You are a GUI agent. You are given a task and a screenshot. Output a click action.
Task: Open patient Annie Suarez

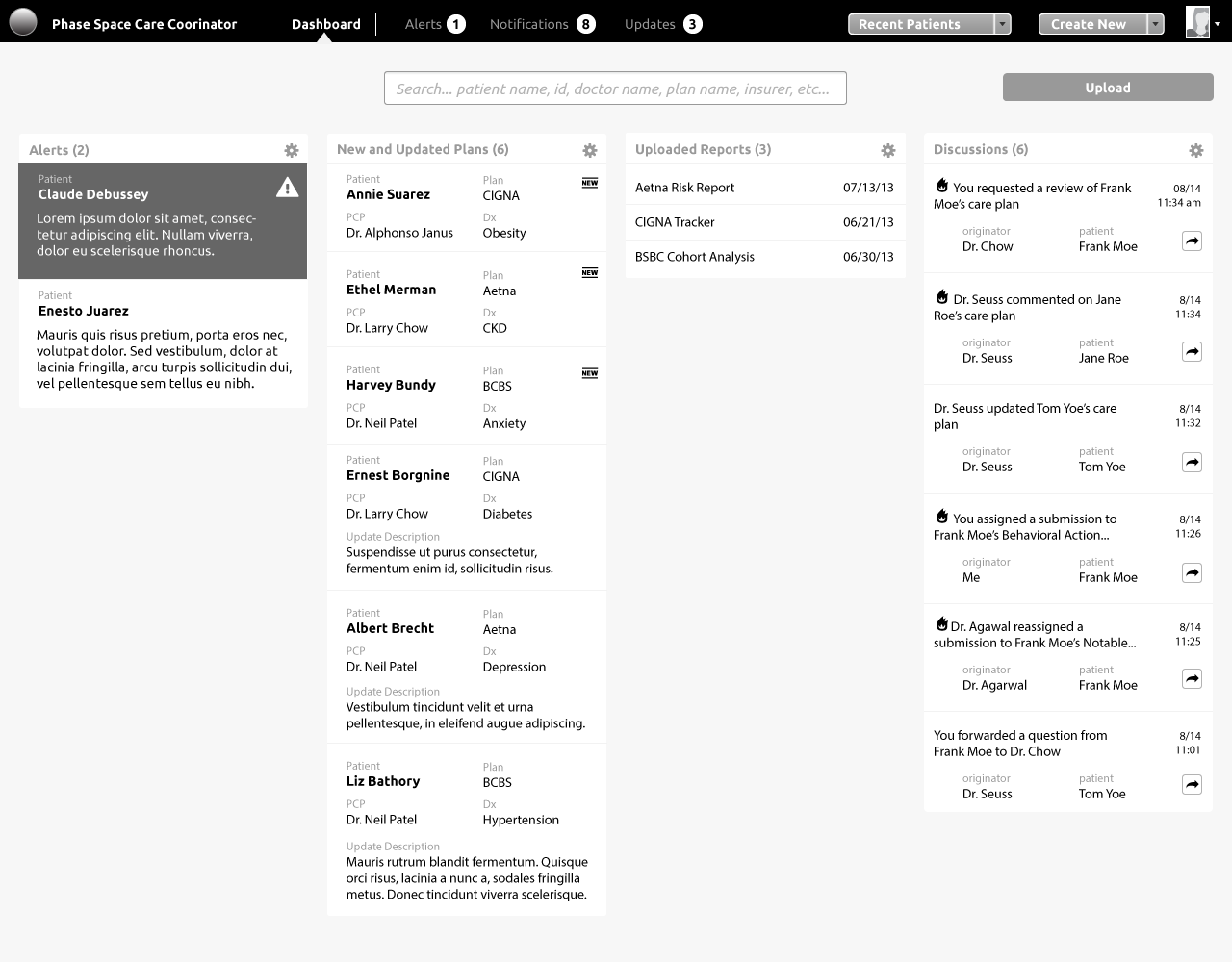click(388, 194)
